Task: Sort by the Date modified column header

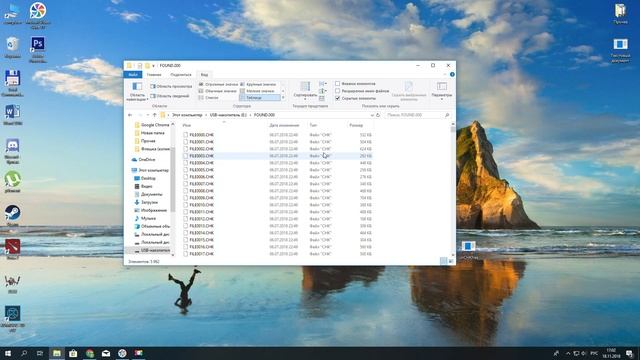Action: pyautogui.click(x=284, y=125)
